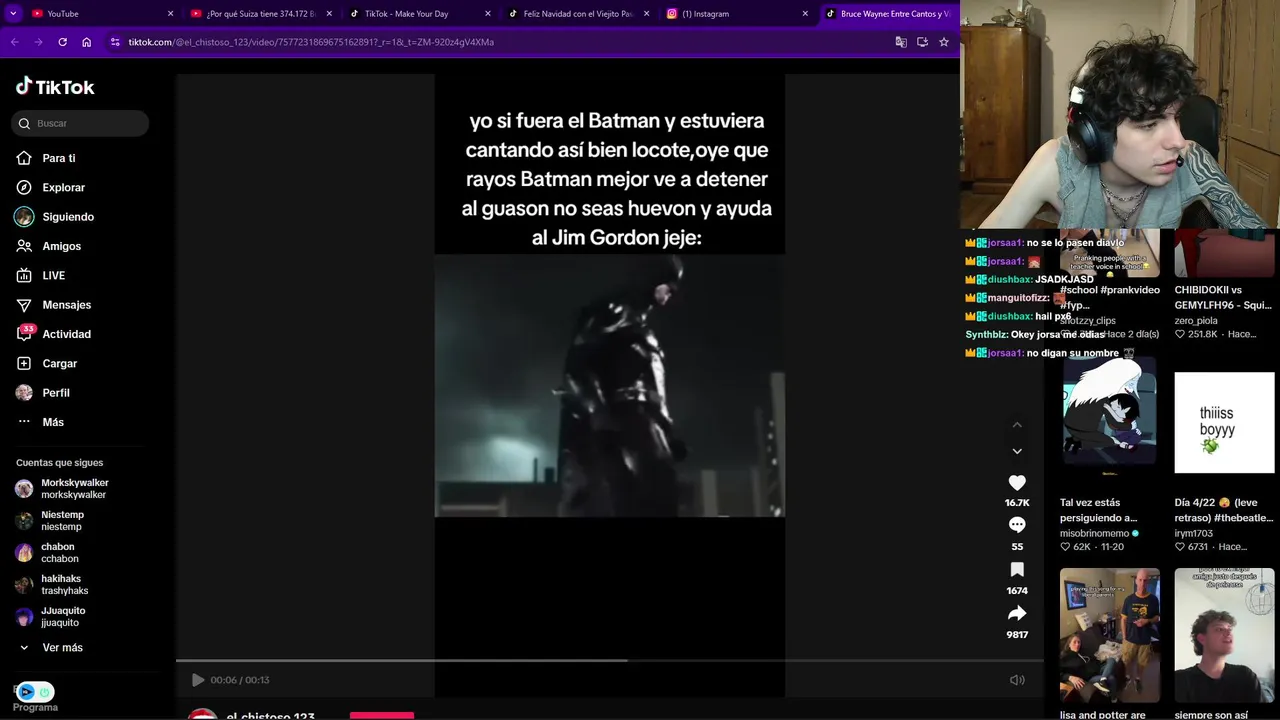Close the Instagram tab
This screenshot has width=1280, height=720.
tap(805, 14)
